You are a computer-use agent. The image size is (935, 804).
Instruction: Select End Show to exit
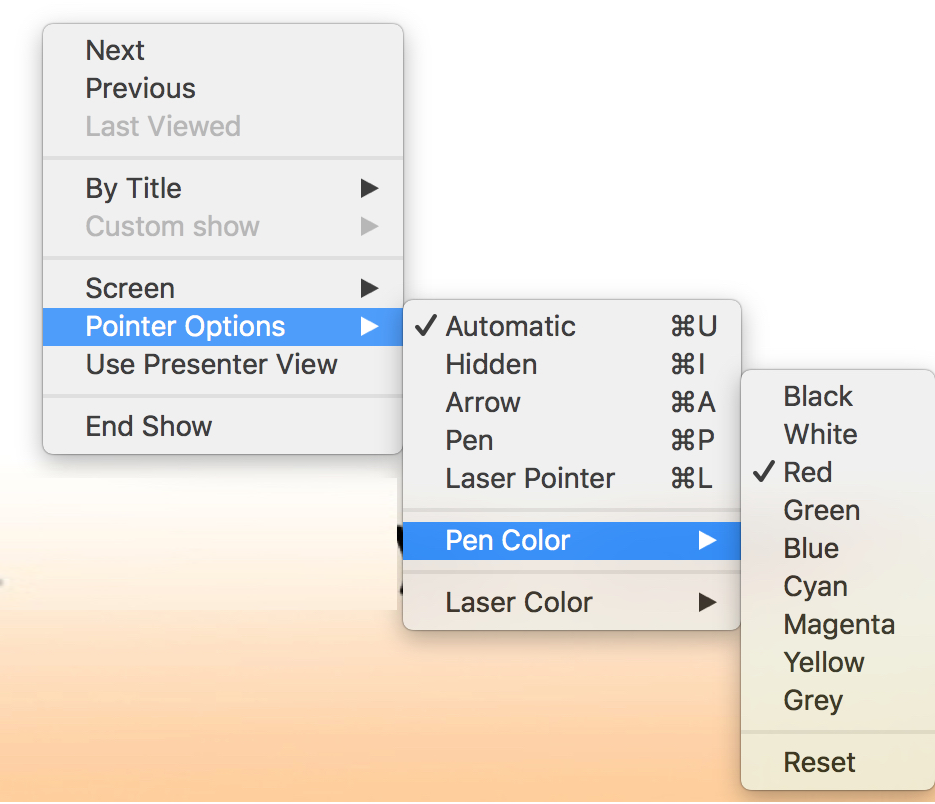[149, 426]
